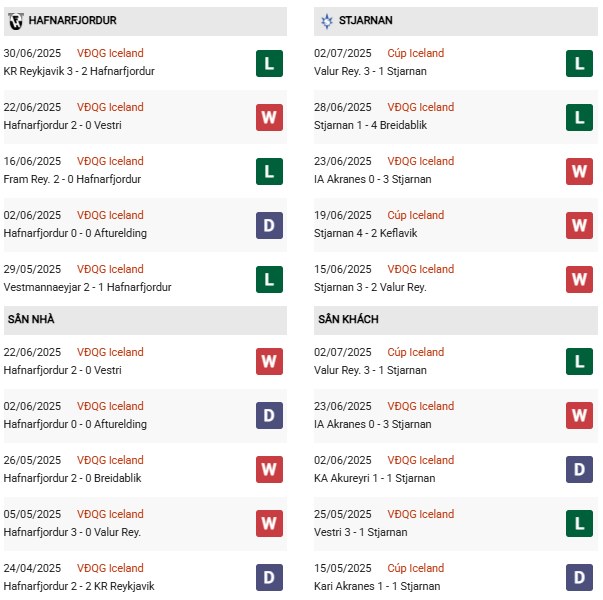Click W badge for Hafnarfjordur 2-0 Vestri in top section
Screen dimensions: 603x600
point(269,117)
